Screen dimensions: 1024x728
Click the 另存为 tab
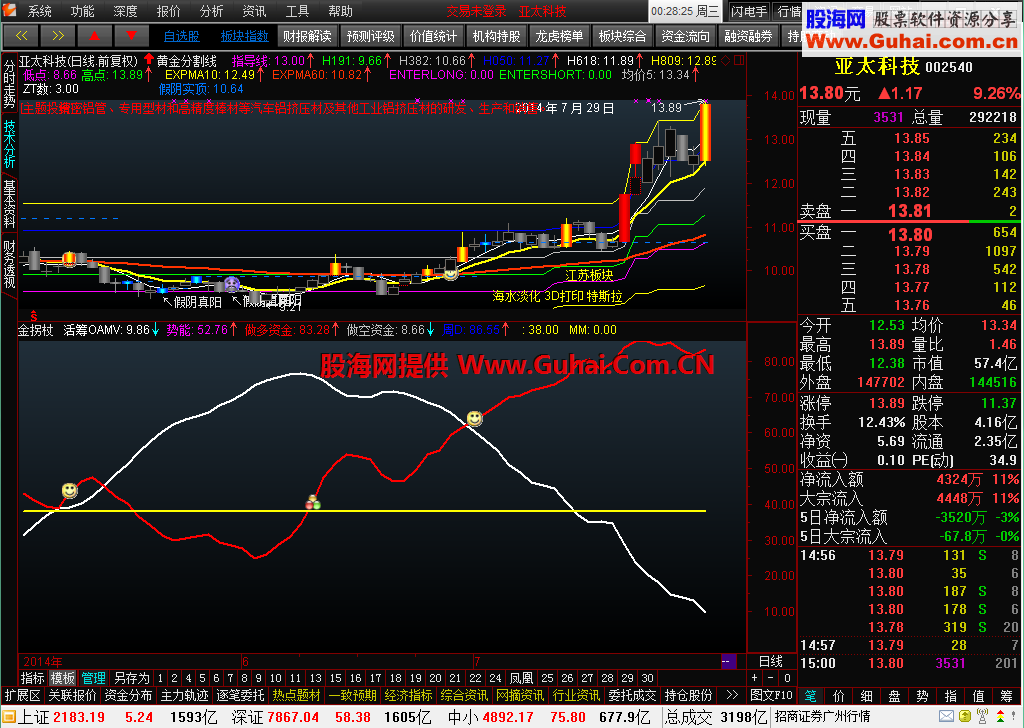tap(131, 678)
